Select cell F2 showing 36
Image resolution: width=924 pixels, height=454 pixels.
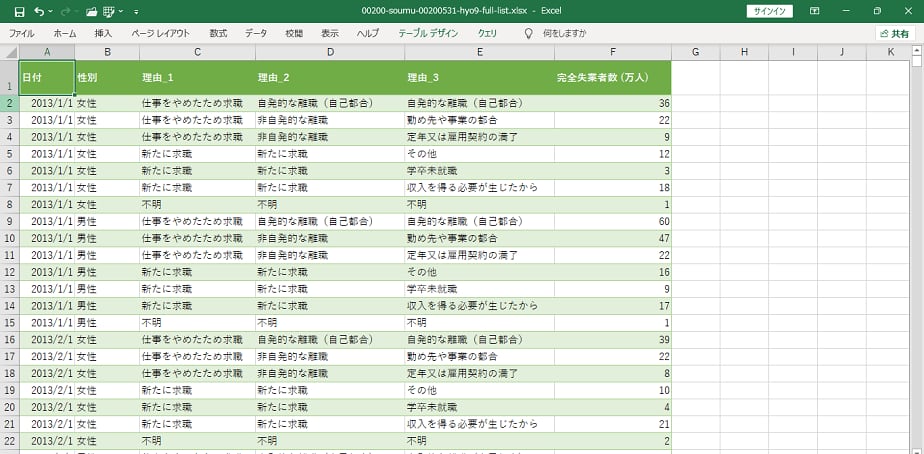(x=613, y=103)
